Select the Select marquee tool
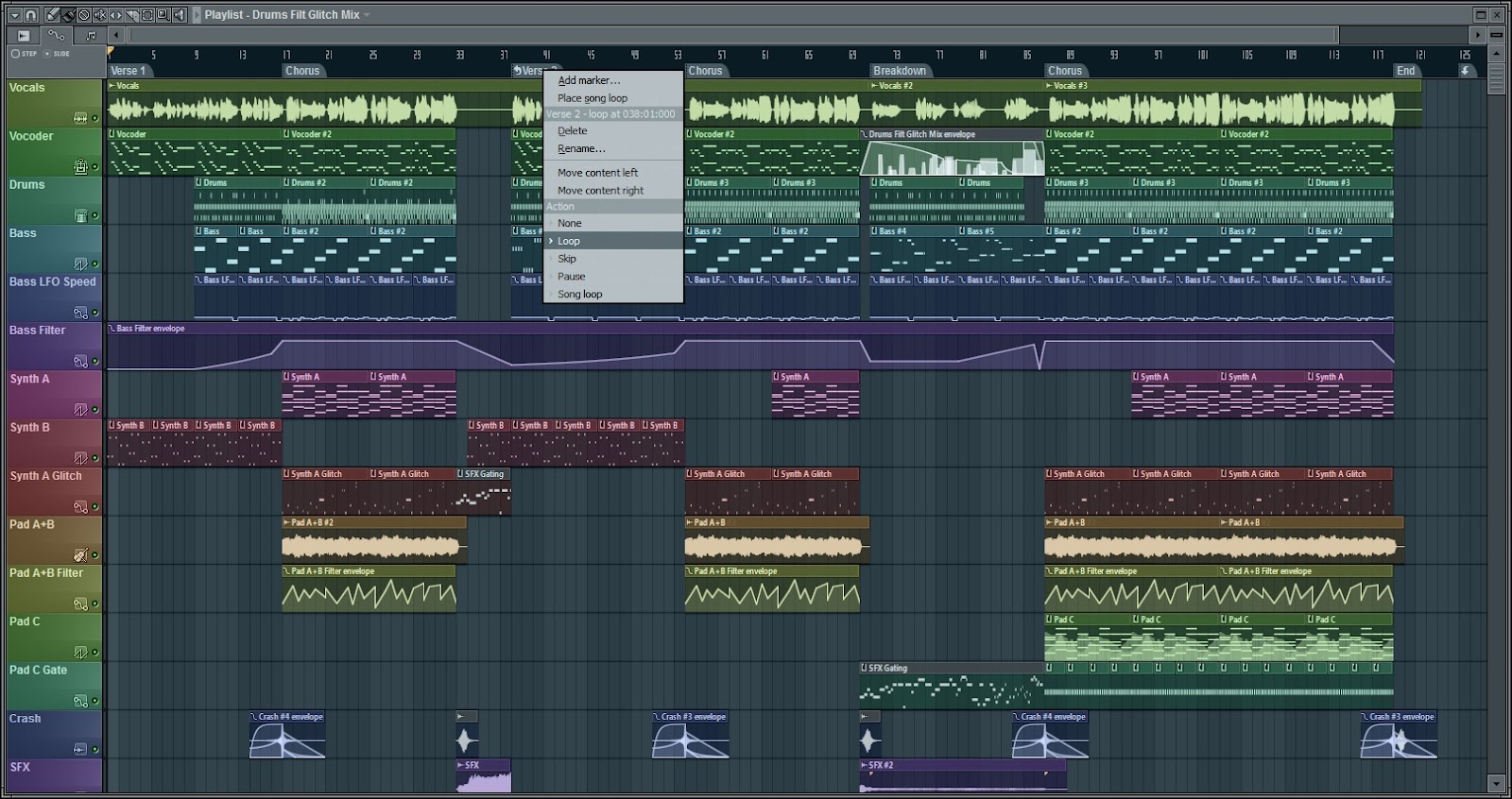The height and width of the screenshot is (799, 1512). pyautogui.click(x=147, y=15)
